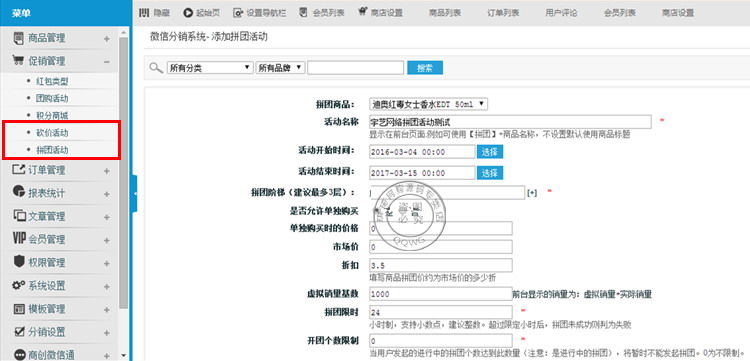Open 拼团活动 in the sidebar
Viewport: 750px width, 361px height.
point(52,150)
